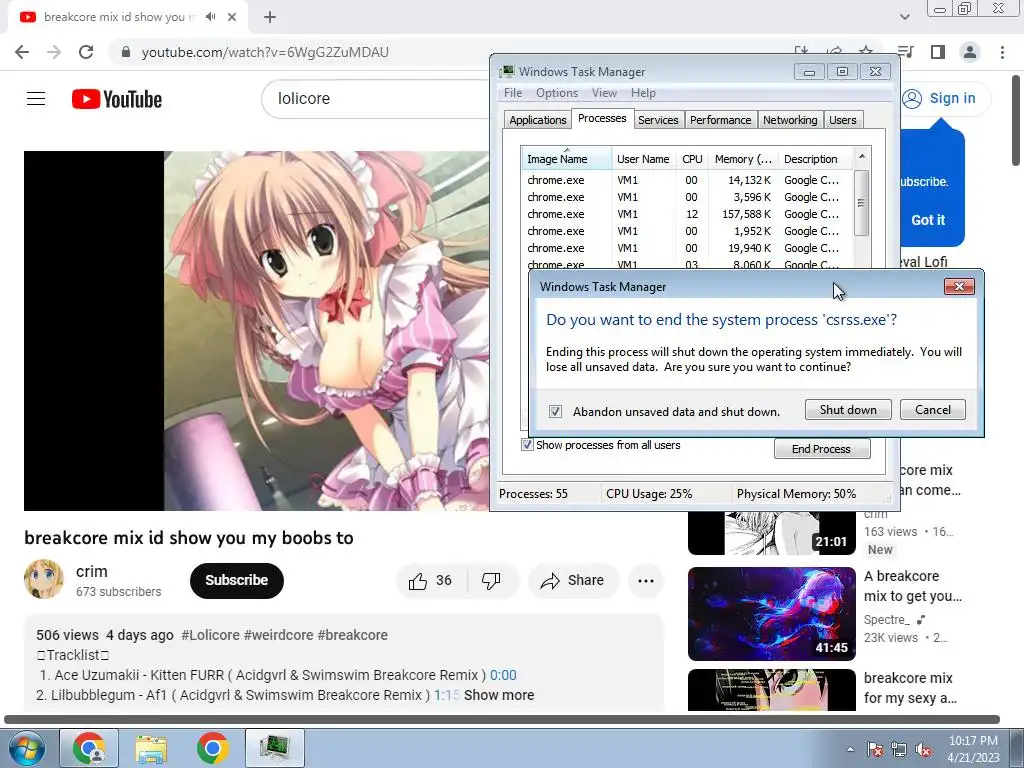Switch to the Networking tab
This screenshot has height=768, width=1024.
click(790, 120)
